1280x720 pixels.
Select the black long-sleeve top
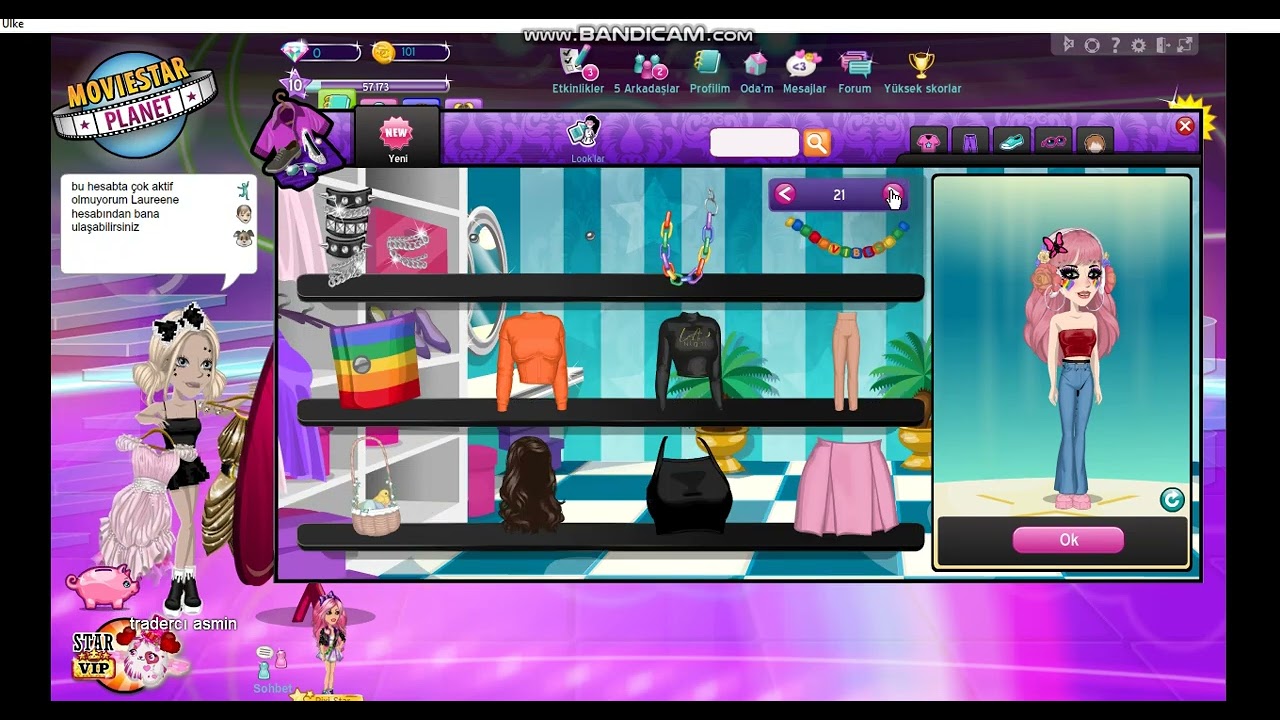pos(689,360)
